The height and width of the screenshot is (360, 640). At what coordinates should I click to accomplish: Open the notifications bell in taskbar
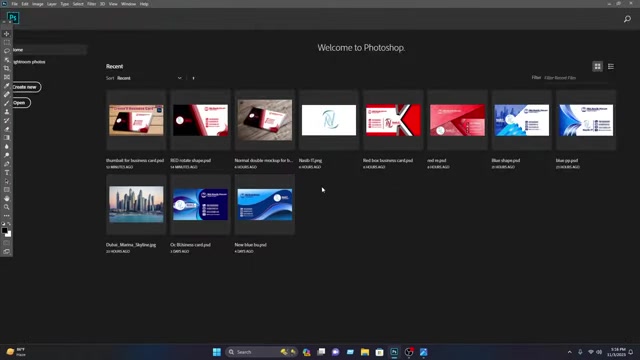coord(631,352)
